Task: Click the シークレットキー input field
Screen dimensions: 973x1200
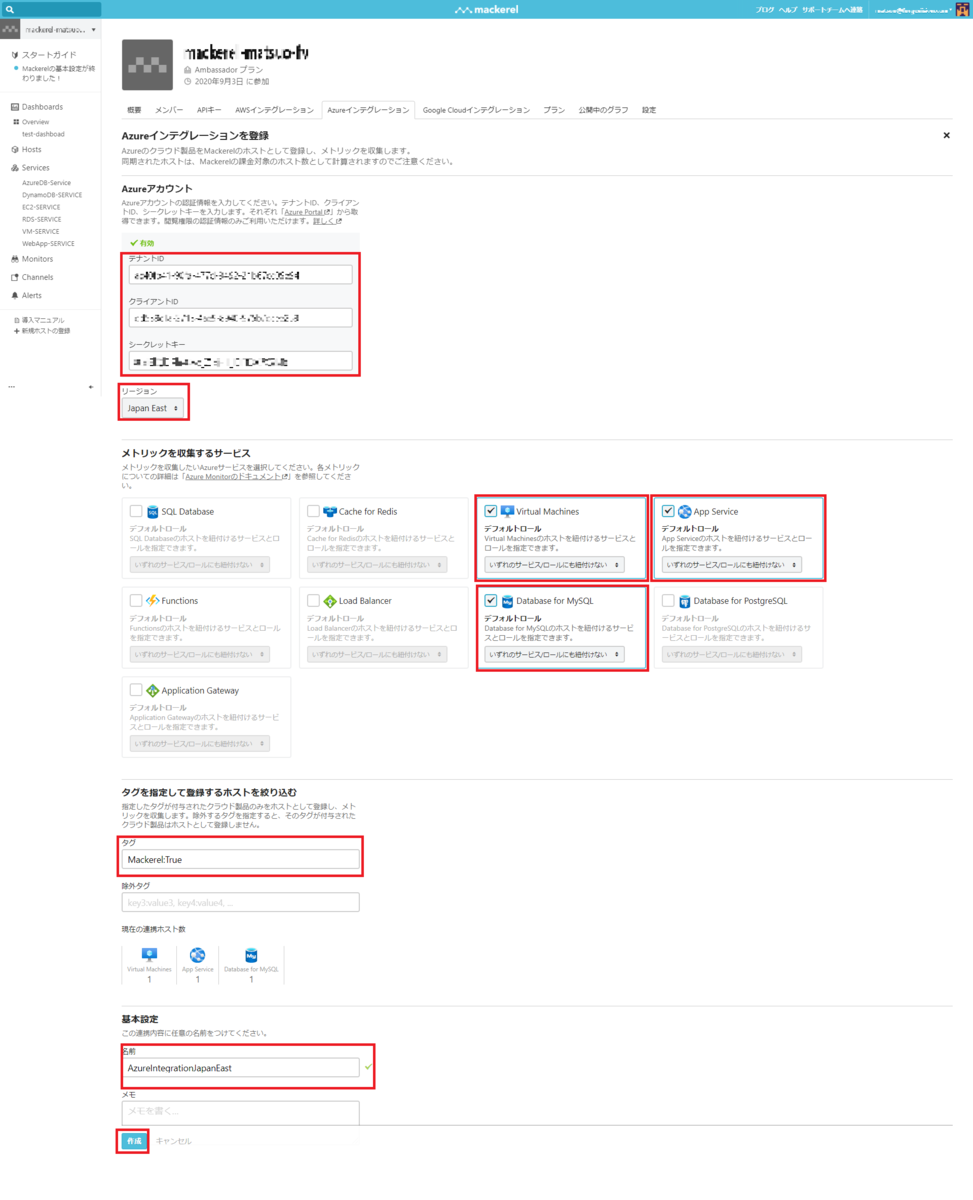Action: 240,361
